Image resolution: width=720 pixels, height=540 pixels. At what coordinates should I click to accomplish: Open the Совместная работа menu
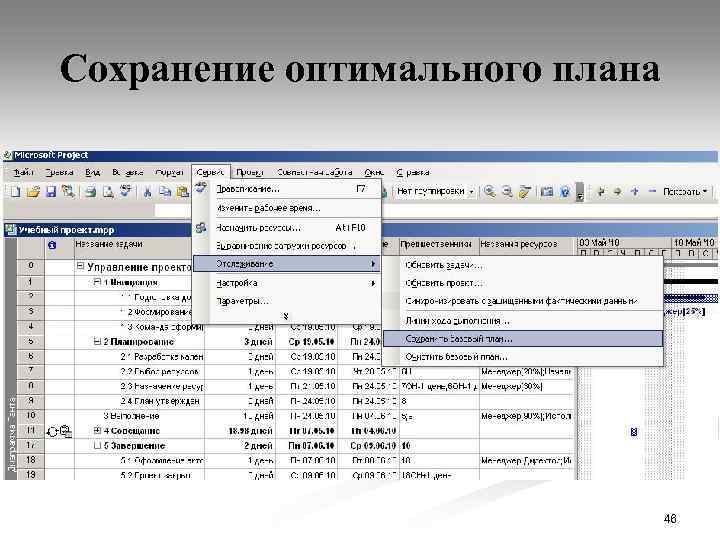tap(315, 173)
